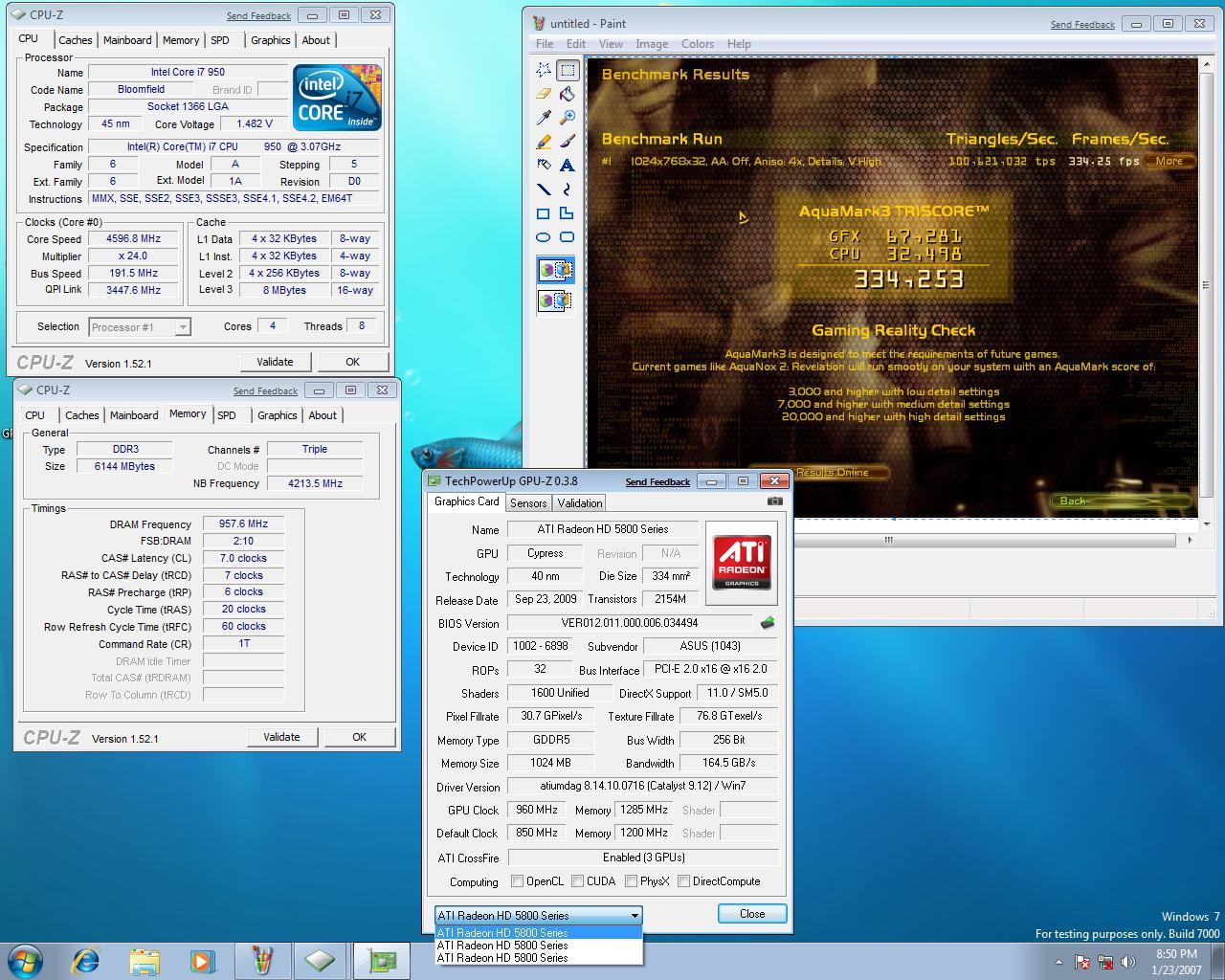Click the volume speaker icon in system tray

coord(1128,962)
